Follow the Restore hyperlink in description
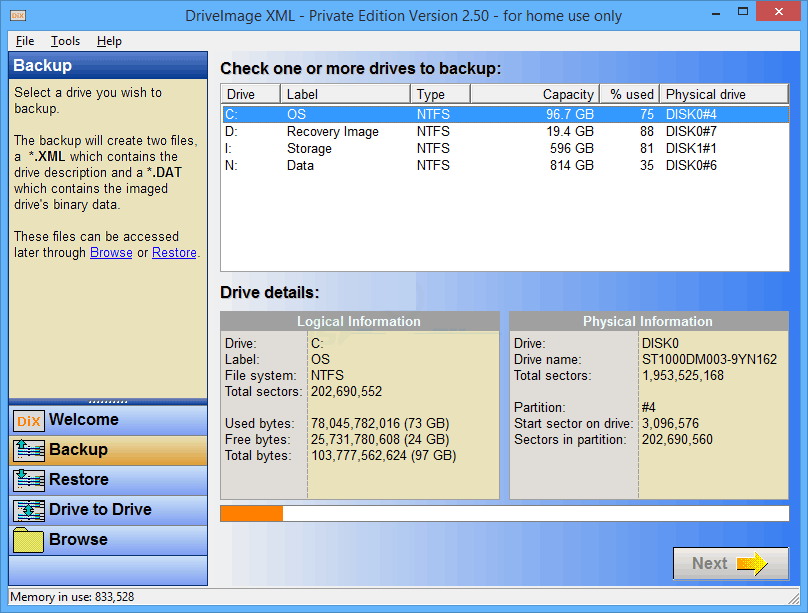 tap(174, 253)
